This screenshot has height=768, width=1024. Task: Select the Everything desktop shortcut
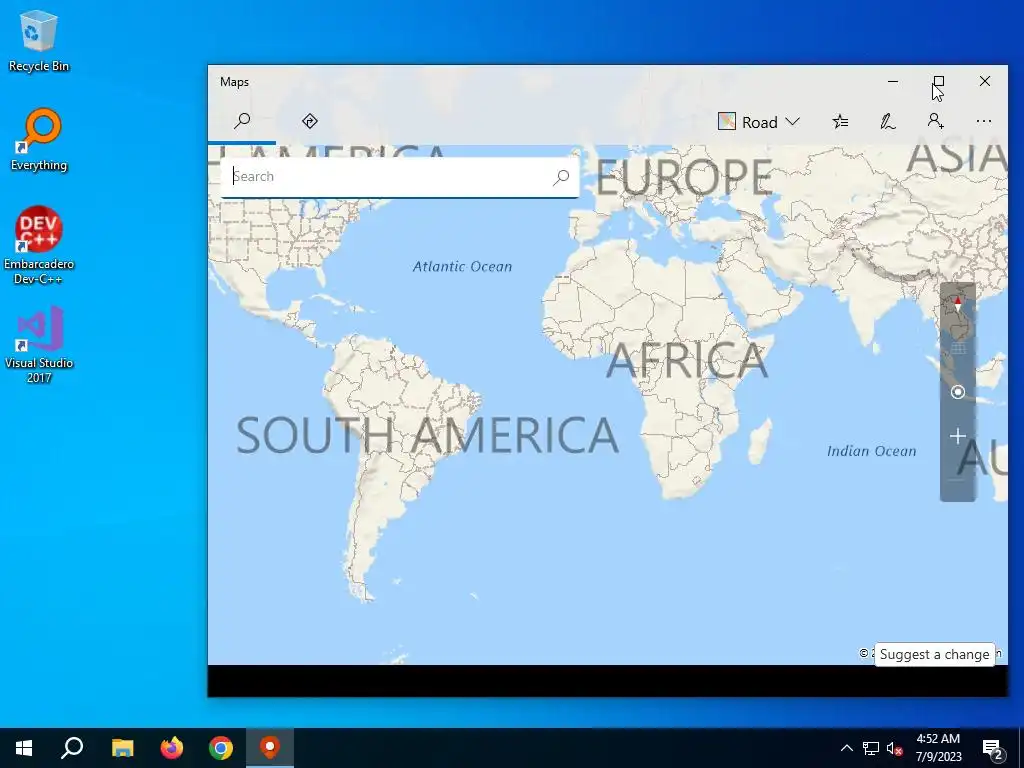click(39, 140)
